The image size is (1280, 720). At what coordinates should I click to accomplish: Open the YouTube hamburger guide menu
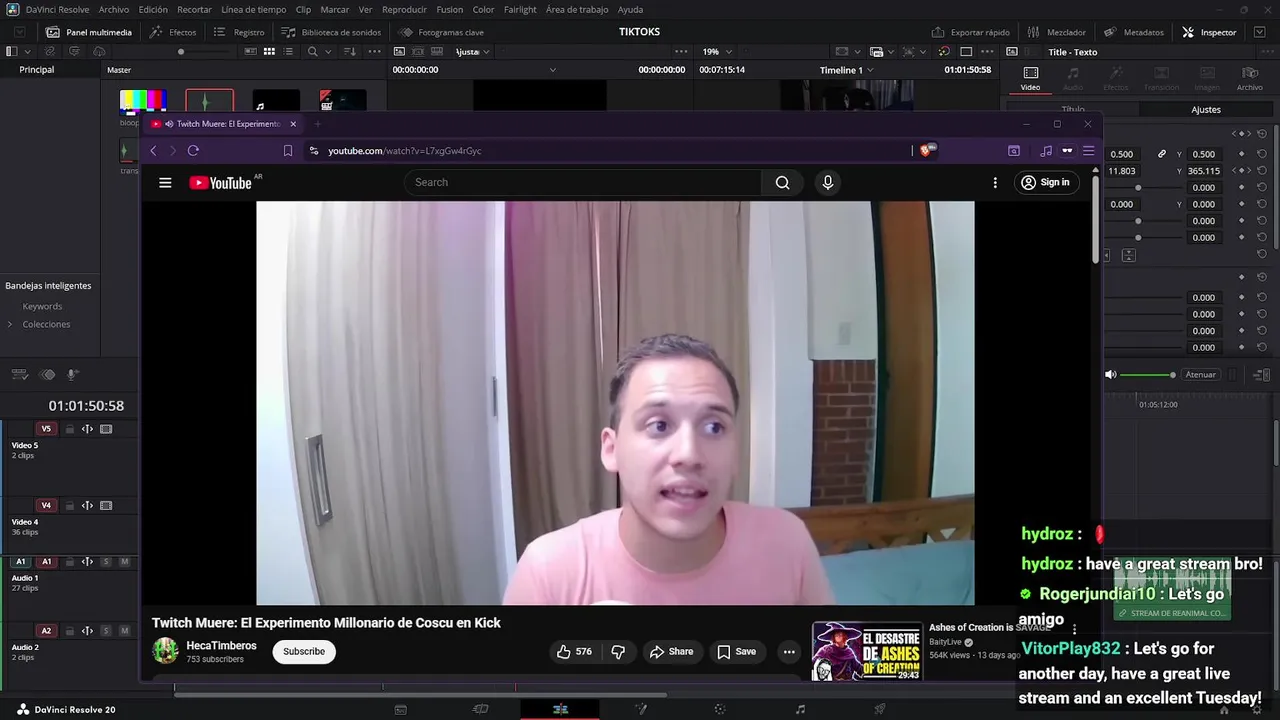tap(165, 182)
